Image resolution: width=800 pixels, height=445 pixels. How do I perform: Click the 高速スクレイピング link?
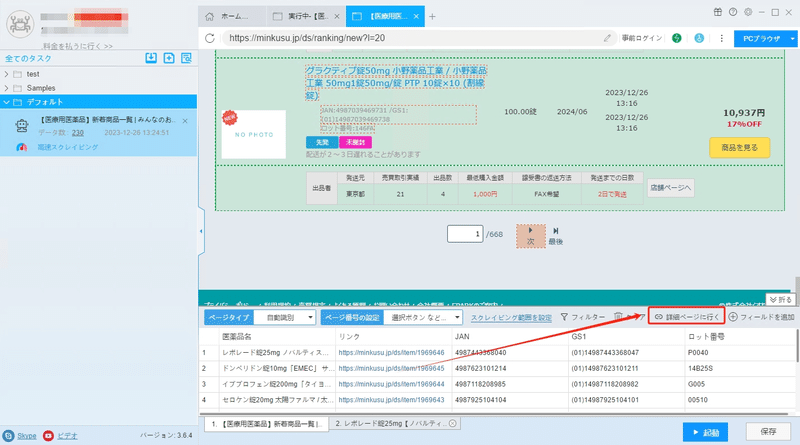tap(68, 147)
